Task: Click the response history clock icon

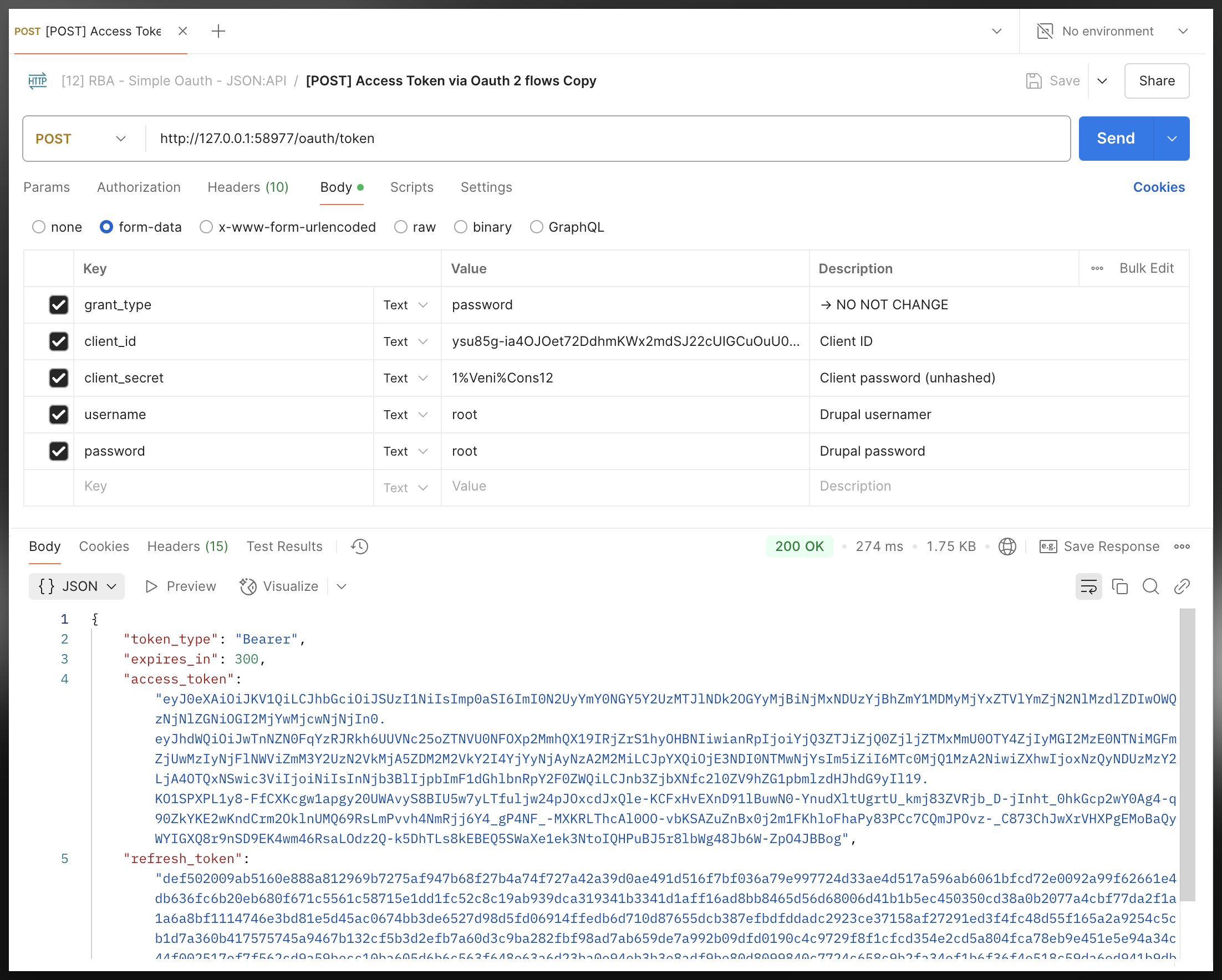Action: pos(359,547)
